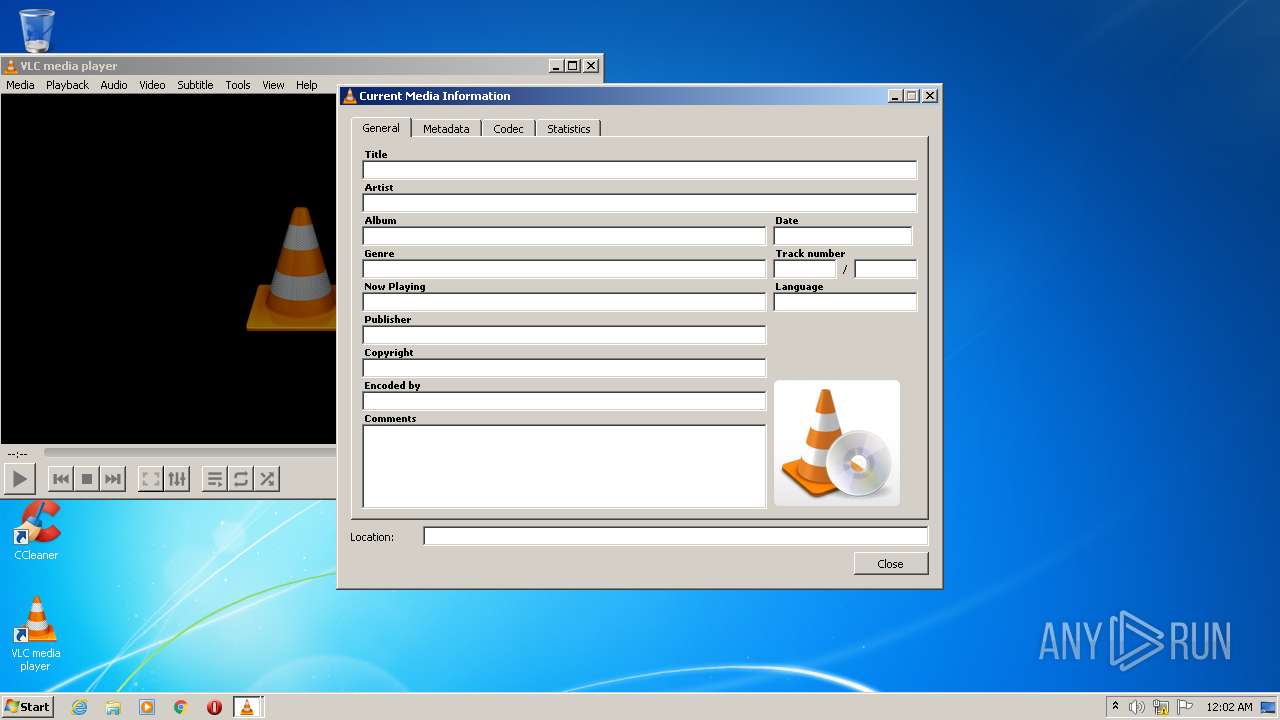This screenshot has height=720, width=1280.
Task: Open the Help menu in VLC
Action: [306, 85]
